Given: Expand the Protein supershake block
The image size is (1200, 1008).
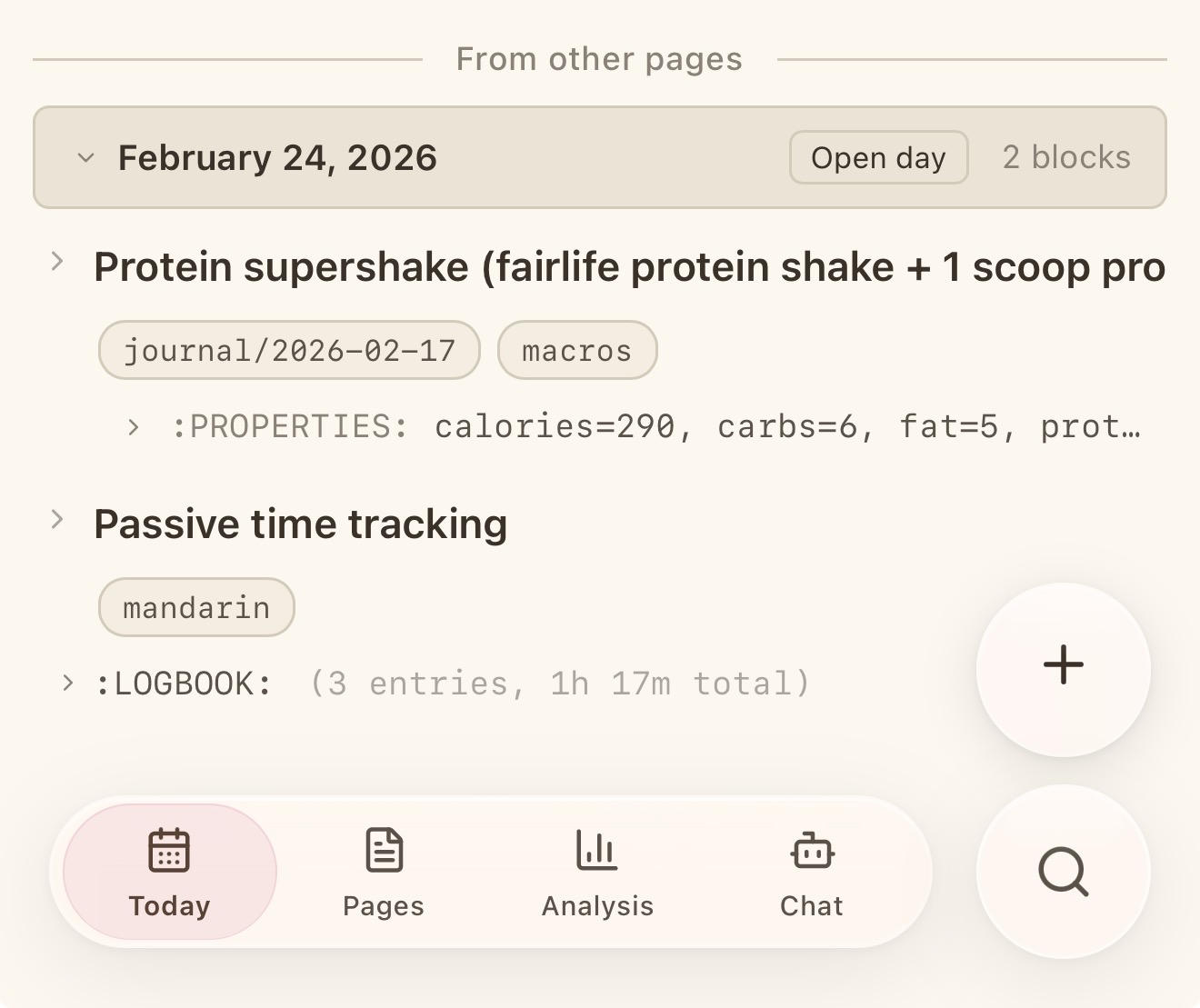Looking at the screenshot, I should [x=57, y=262].
